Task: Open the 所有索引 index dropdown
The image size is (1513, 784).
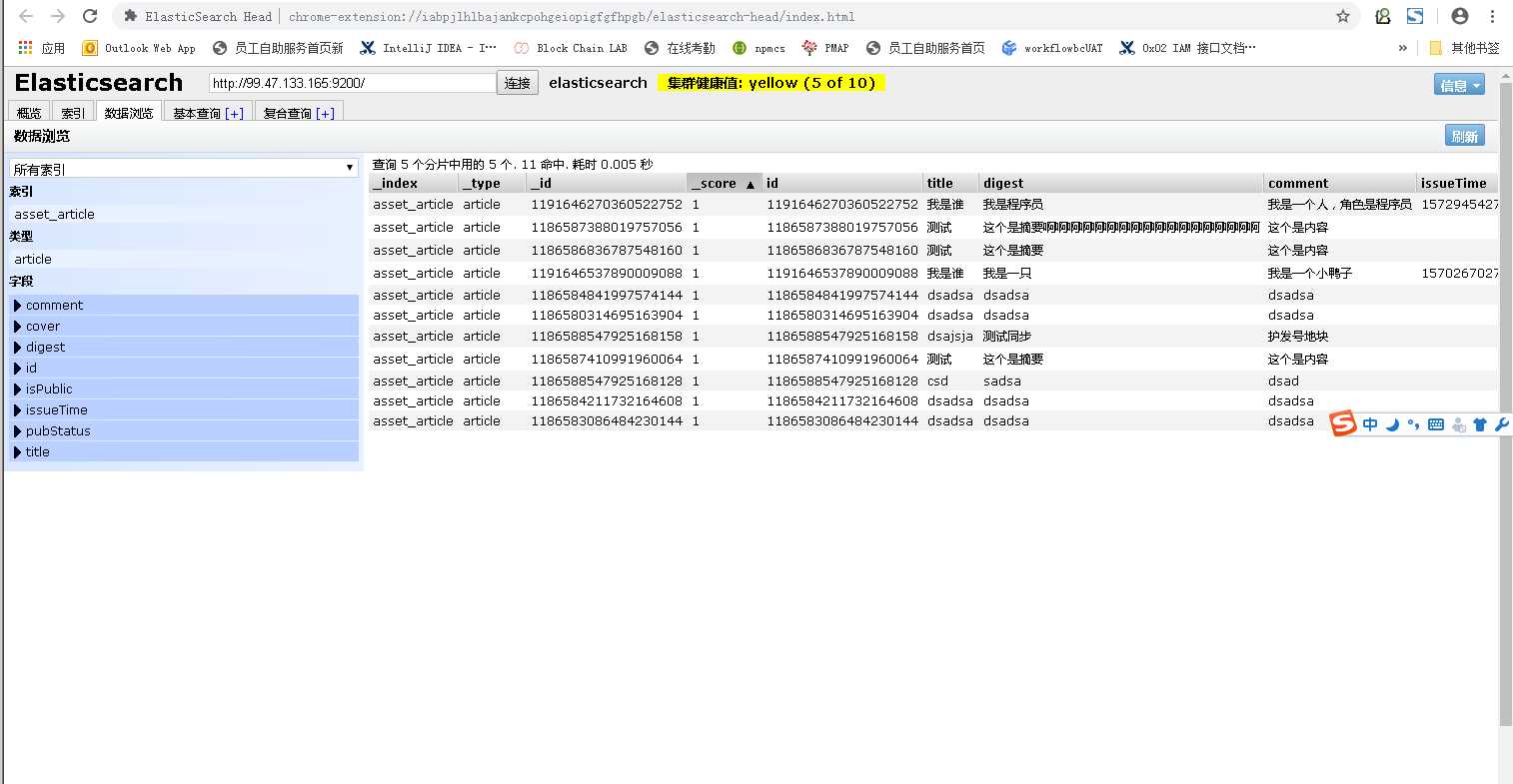Action: coord(184,169)
